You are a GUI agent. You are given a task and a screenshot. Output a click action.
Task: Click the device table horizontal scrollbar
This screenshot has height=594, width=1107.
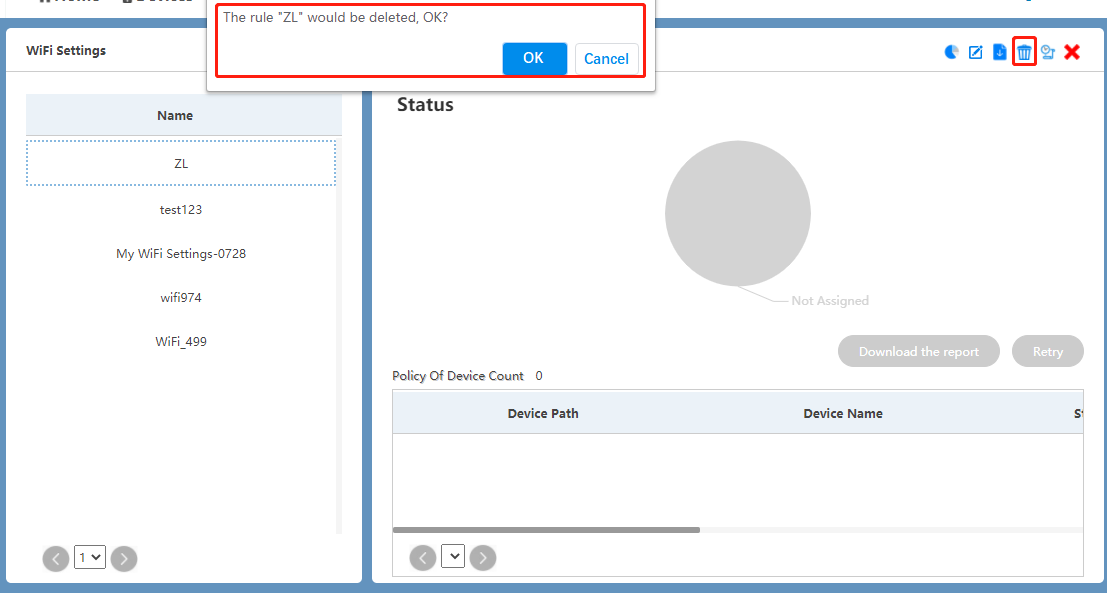(546, 530)
